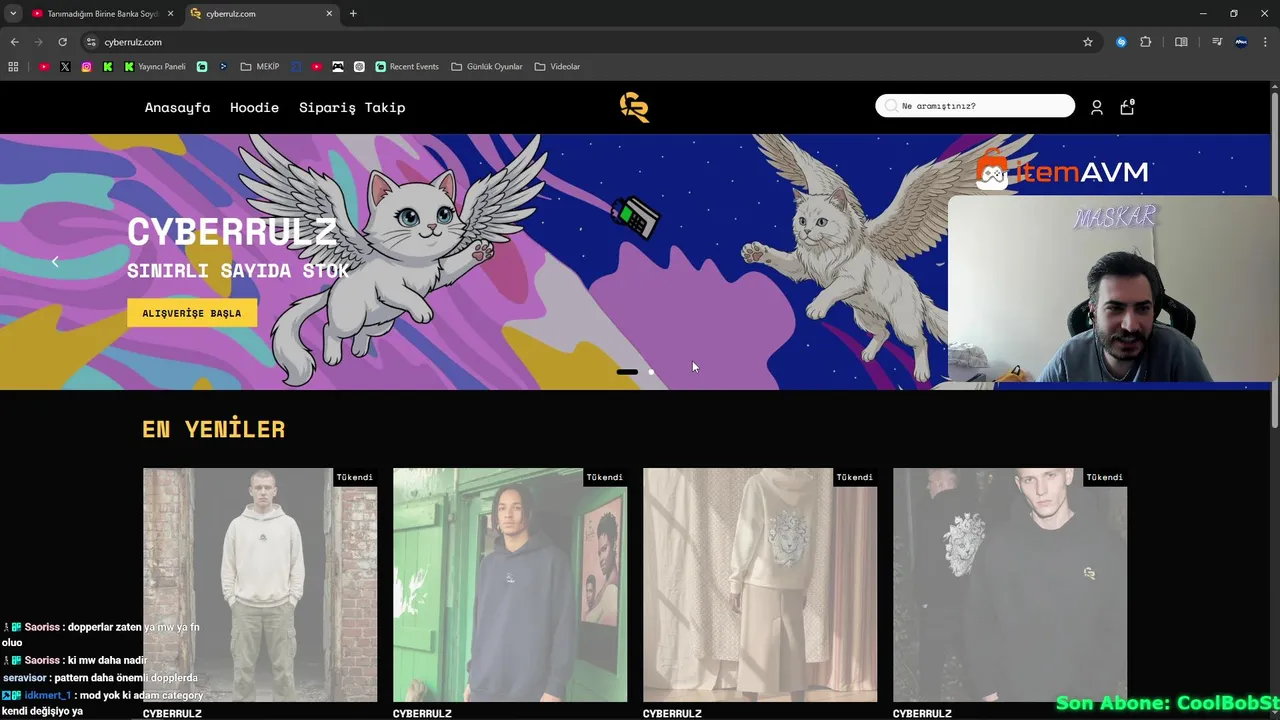Open the Recent Events bookmark
Image resolution: width=1280 pixels, height=720 pixels.
(x=407, y=67)
